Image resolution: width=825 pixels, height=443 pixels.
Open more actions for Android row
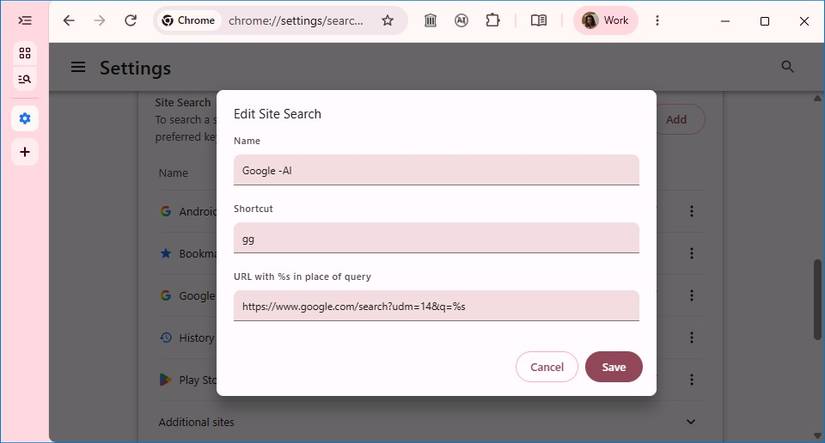[x=691, y=211]
